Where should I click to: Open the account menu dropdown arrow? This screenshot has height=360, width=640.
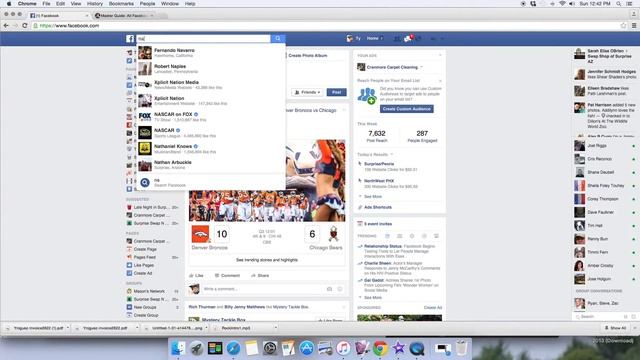(442, 39)
